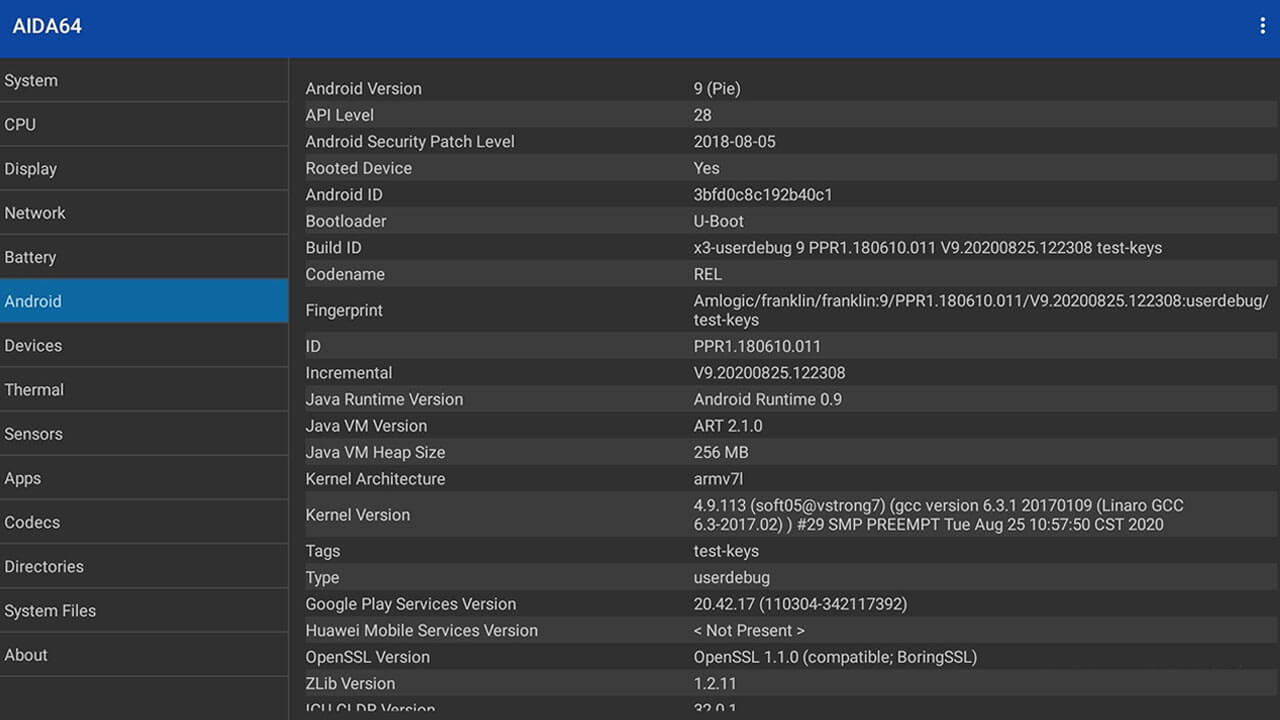
Task: Click the OpenSSL 1.1.0 value
Action: pos(835,657)
